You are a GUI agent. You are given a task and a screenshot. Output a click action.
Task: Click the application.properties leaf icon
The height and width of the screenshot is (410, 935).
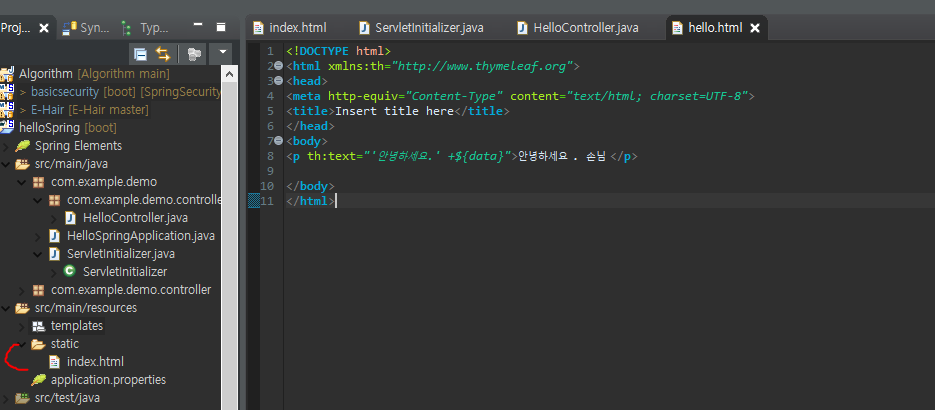pyautogui.click(x=38, y=380)
